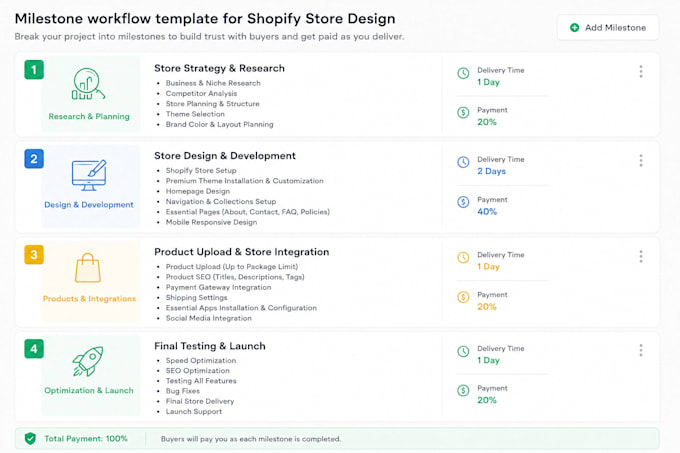Open options menu for Store Strategy & Research

pyautogui.click(x=641, y=72)
